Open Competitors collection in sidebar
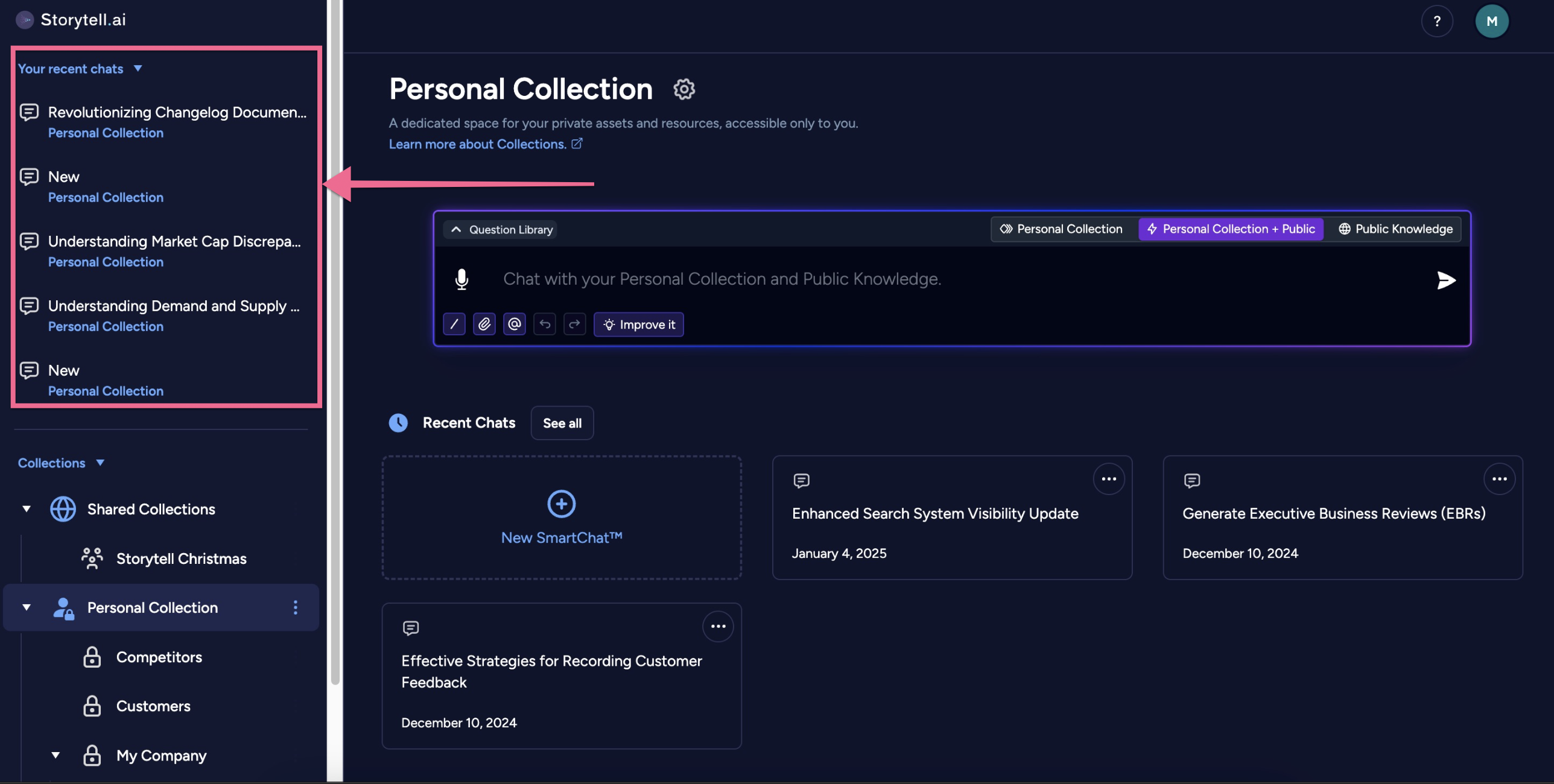This screenshot has height=784, width=1554. pyautogui.click(x=159, y=657)
